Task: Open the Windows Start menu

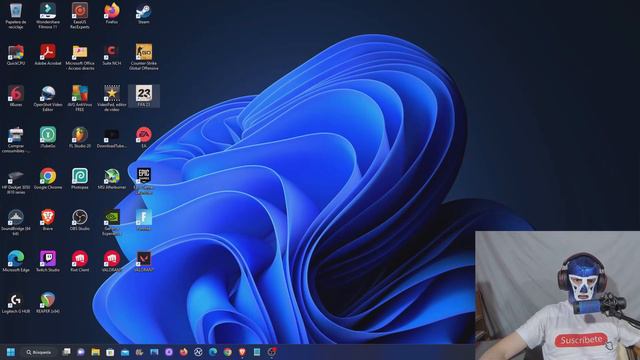Action: tap(11, 352)
